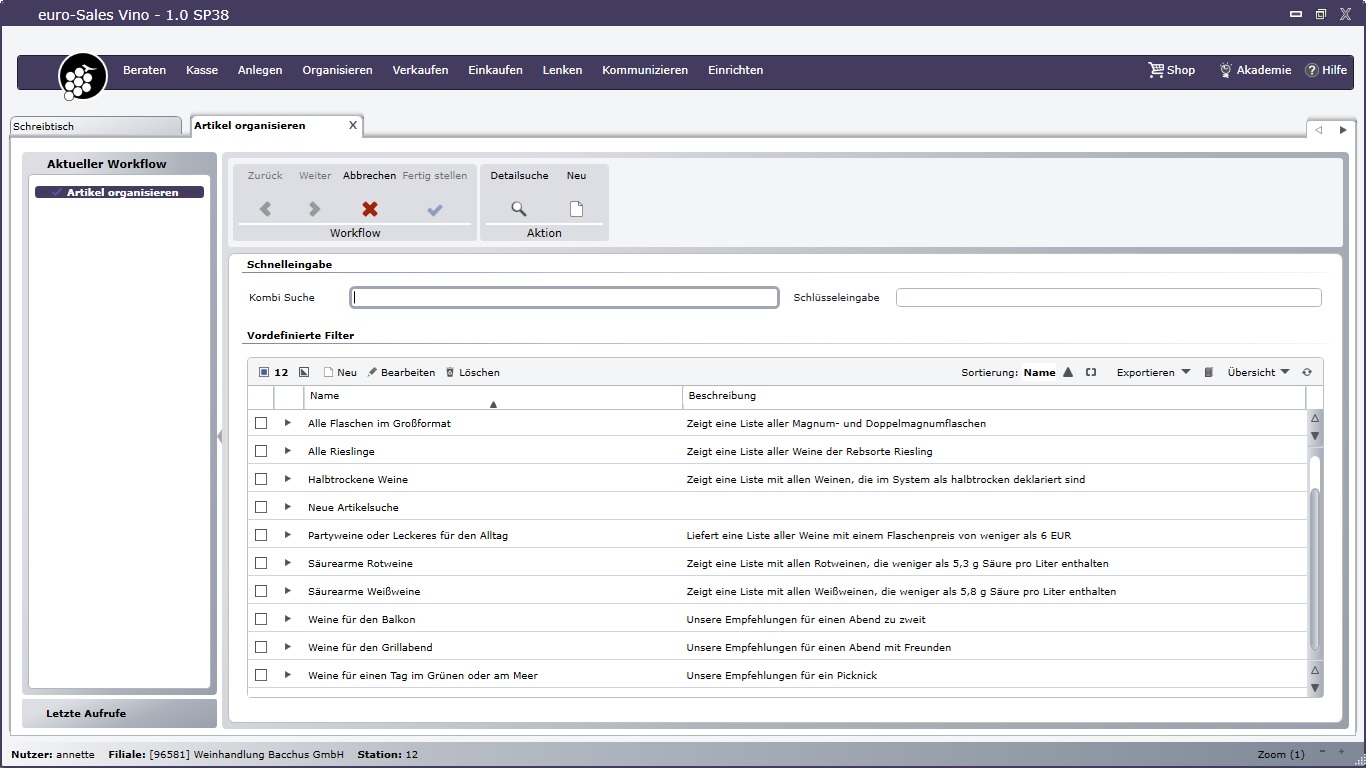Check the Alle Flaschen im Großformat checkbox
This screenshot has width=1366, height=768.
261,423
